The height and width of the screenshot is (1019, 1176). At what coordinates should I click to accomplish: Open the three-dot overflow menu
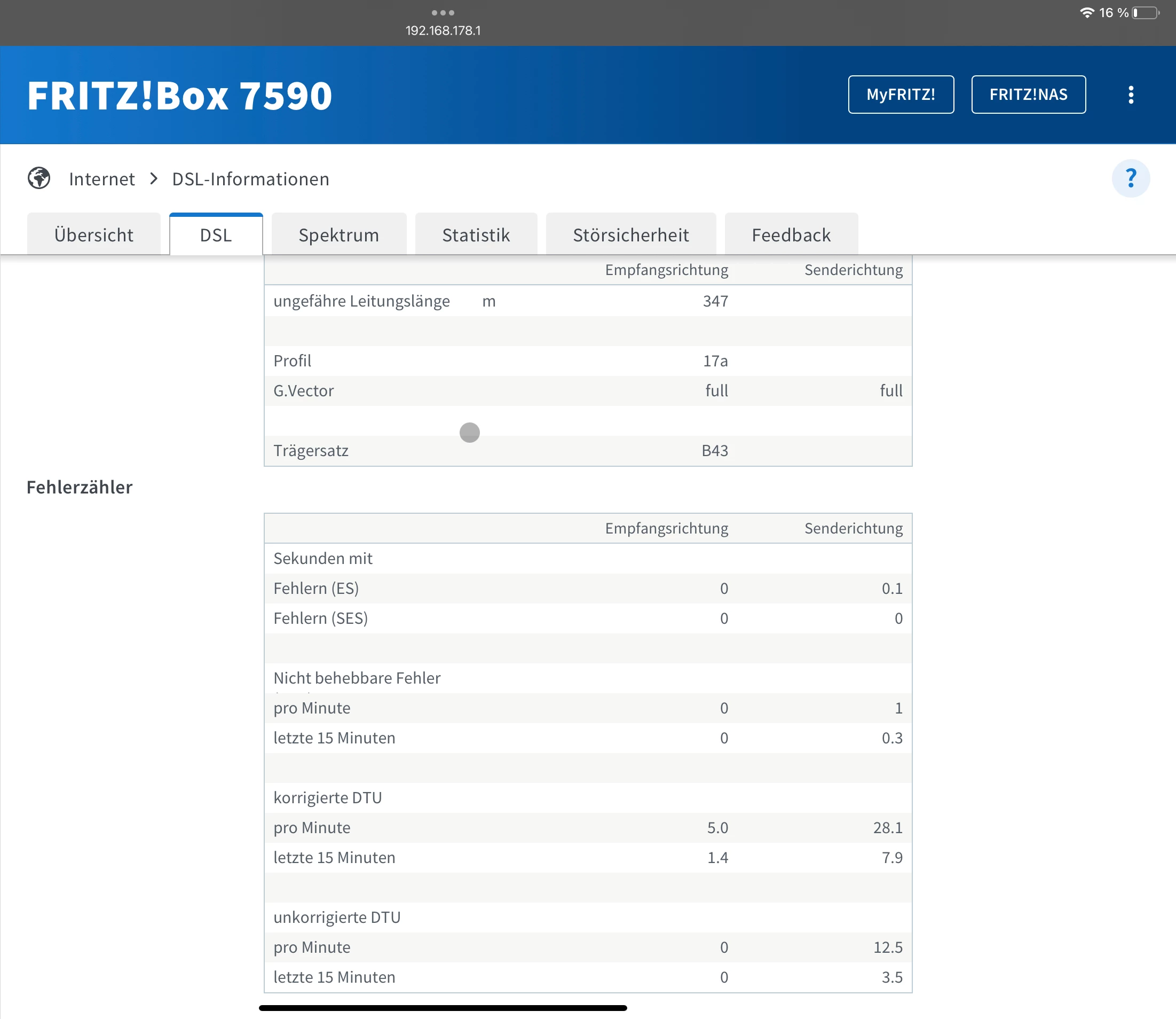coord(1131,95)
